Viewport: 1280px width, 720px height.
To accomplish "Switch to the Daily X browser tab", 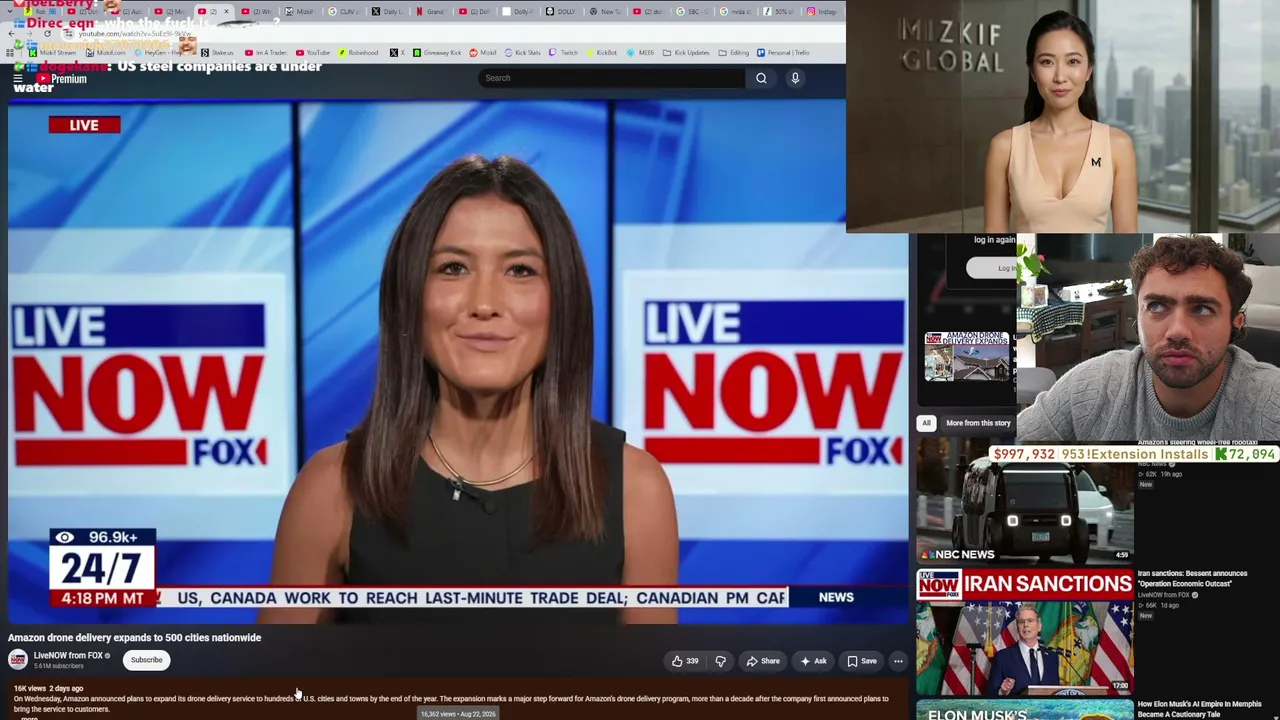I will [x=386, y=12].
